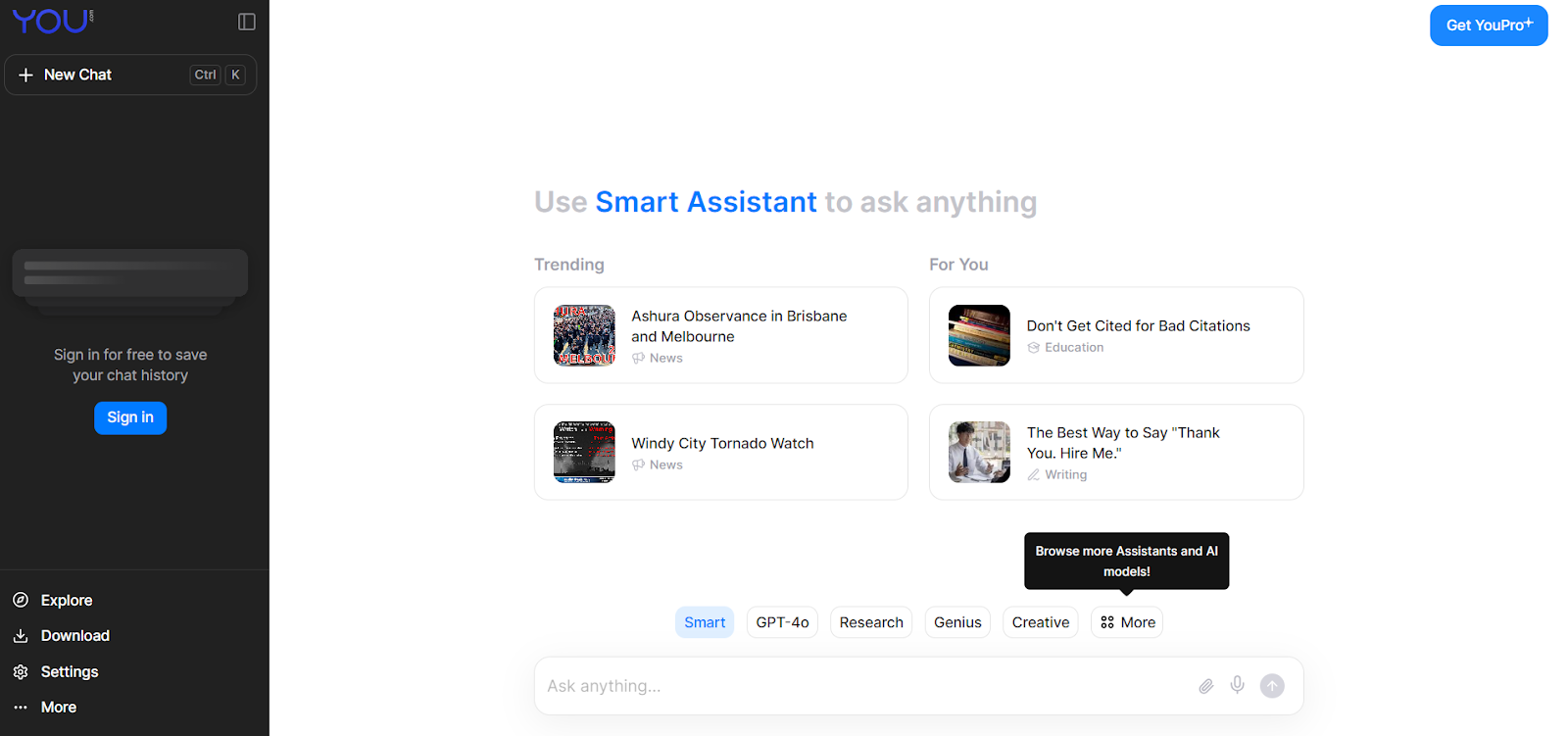
Task: Click the sign in for free message
Action: click(x=130, y=365)
